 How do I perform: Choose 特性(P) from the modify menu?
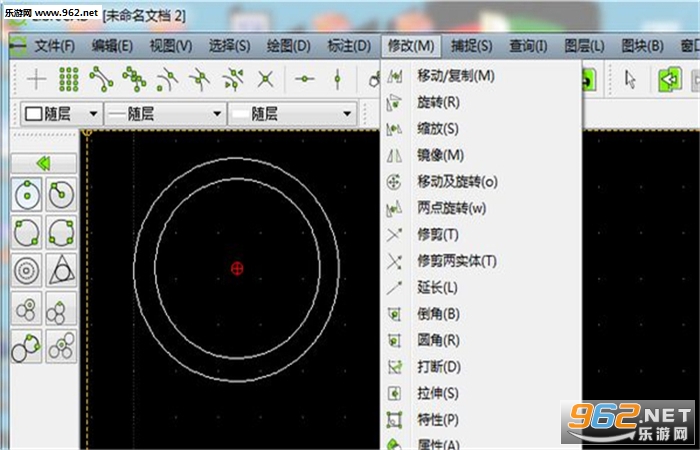coord(481,420)
